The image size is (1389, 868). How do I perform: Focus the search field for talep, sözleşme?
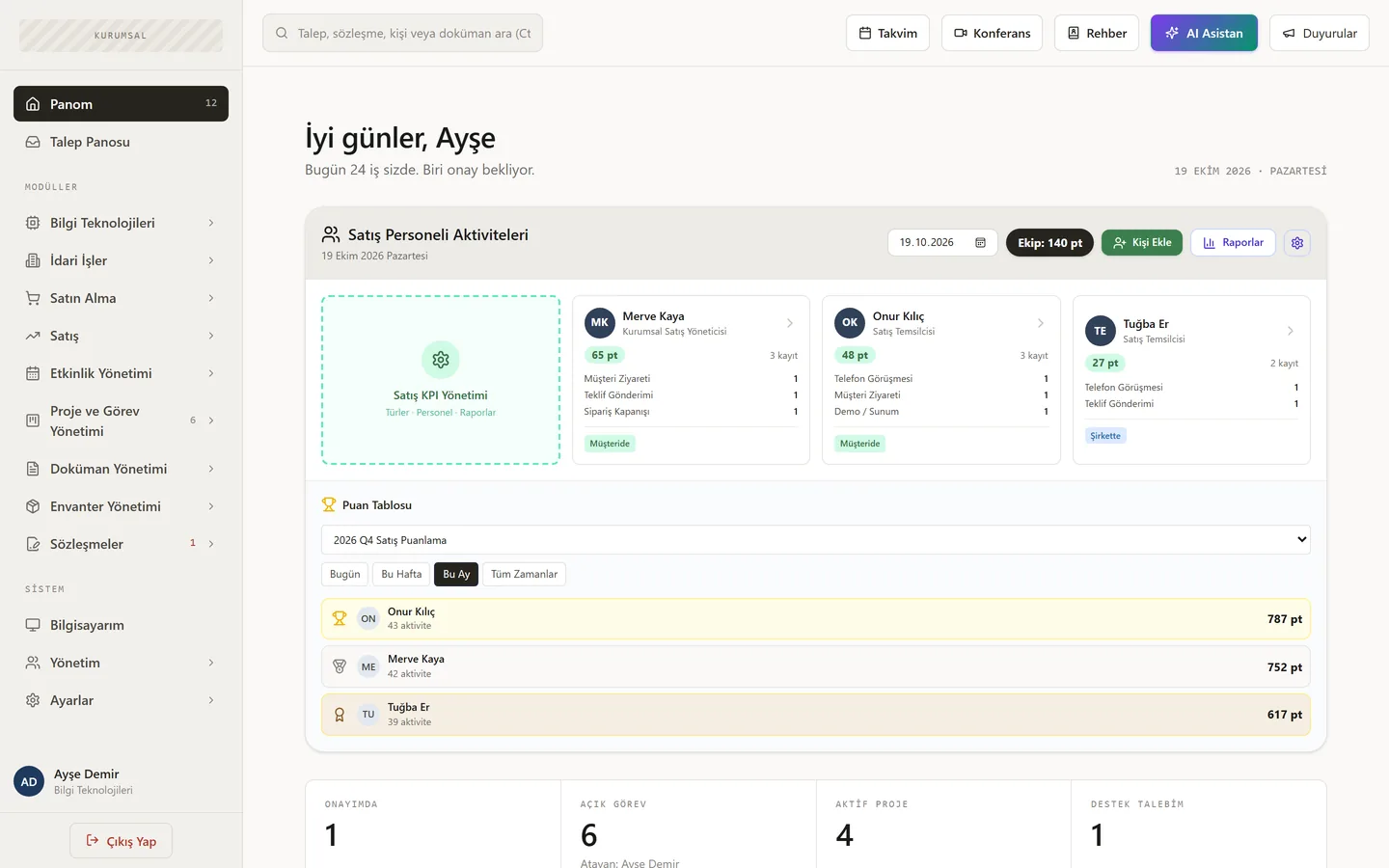[402, 33]
